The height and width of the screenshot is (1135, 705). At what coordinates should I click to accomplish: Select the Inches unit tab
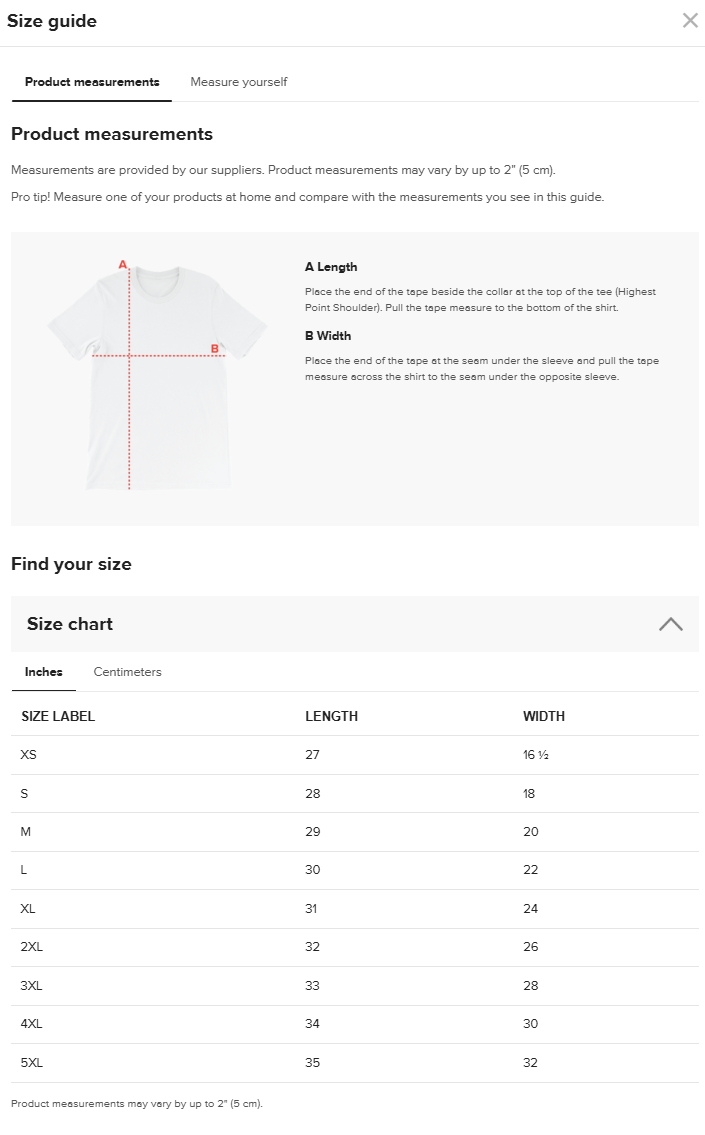(44, 672)
